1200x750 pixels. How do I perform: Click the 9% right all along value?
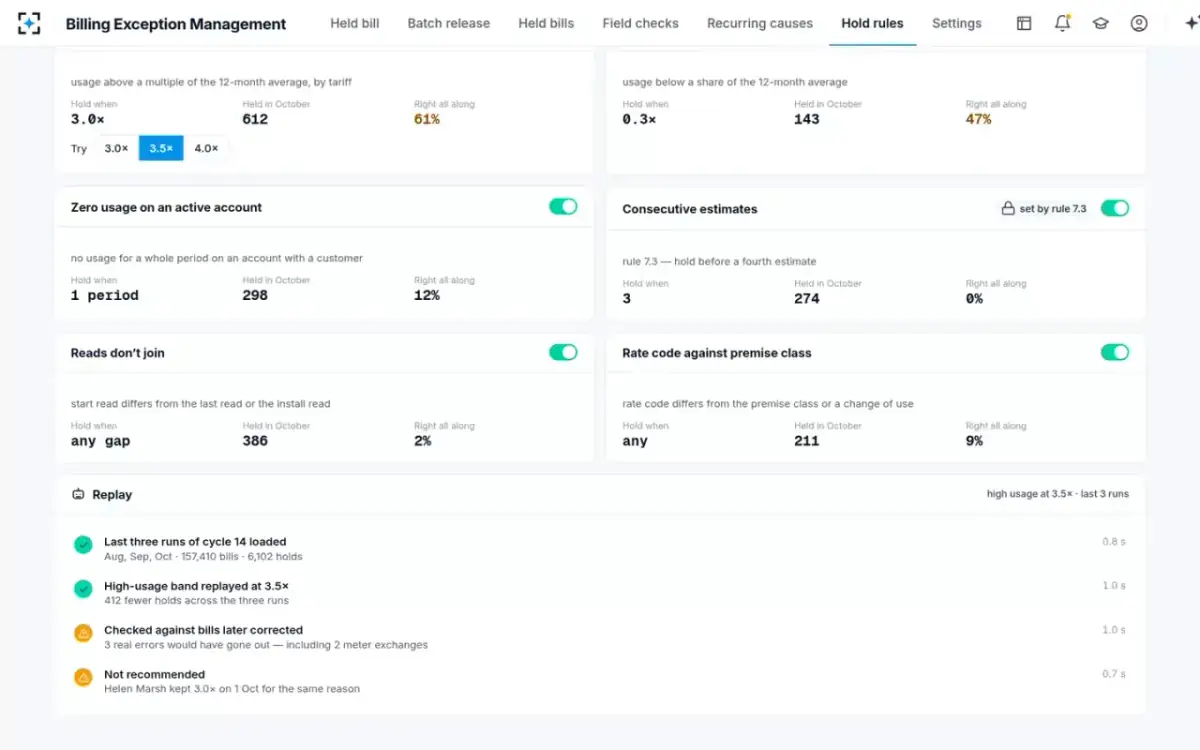pyautogui.click(x=975, y=441)
